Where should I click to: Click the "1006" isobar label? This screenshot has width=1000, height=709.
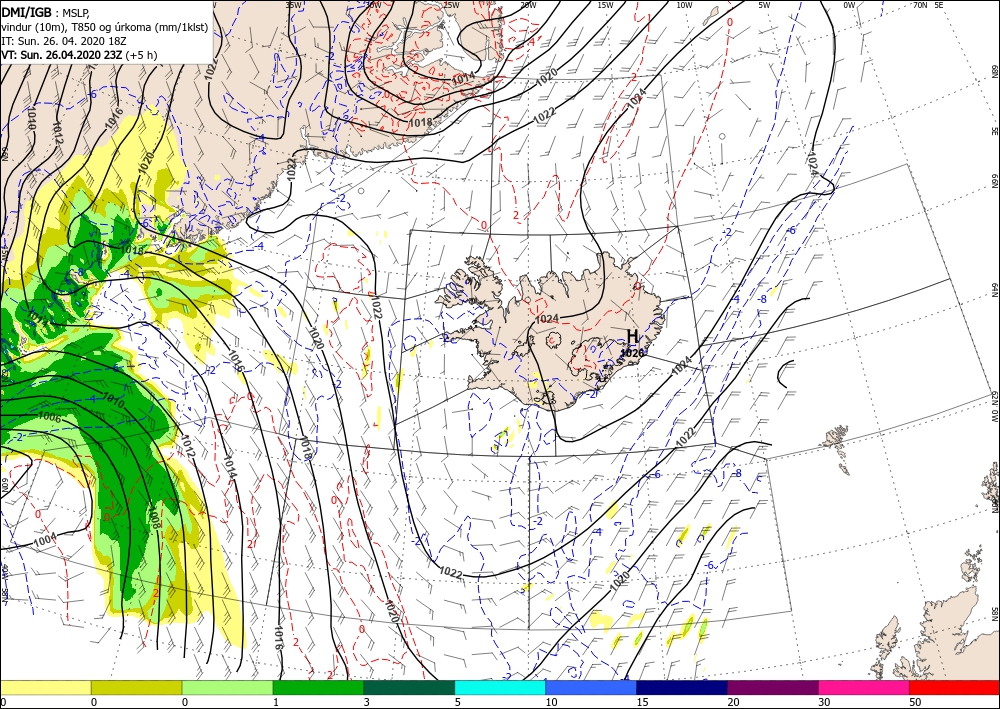coord(49,418)
